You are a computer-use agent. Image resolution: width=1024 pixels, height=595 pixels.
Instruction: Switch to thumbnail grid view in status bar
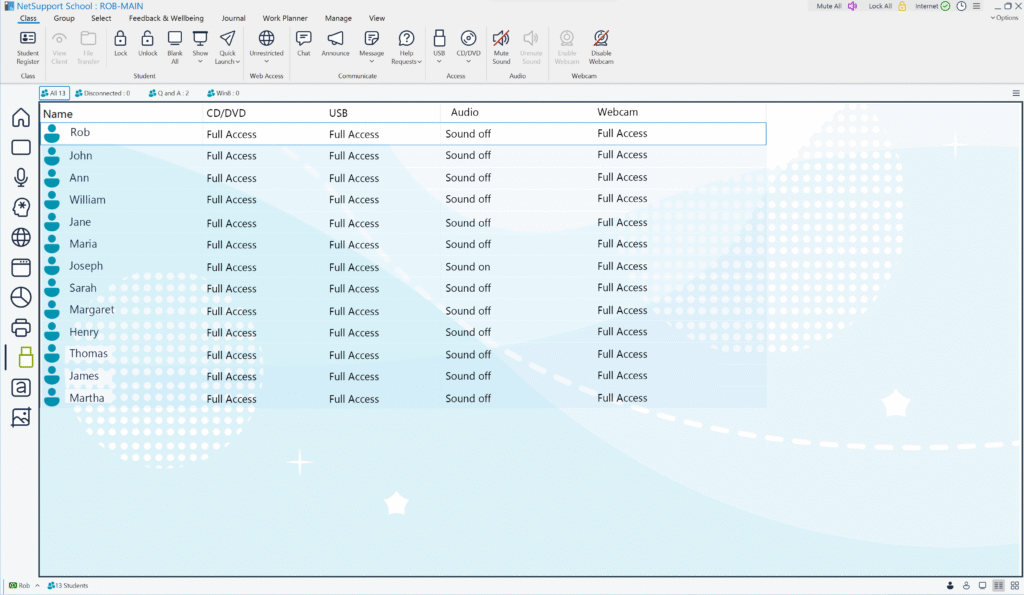point(1015,585)
